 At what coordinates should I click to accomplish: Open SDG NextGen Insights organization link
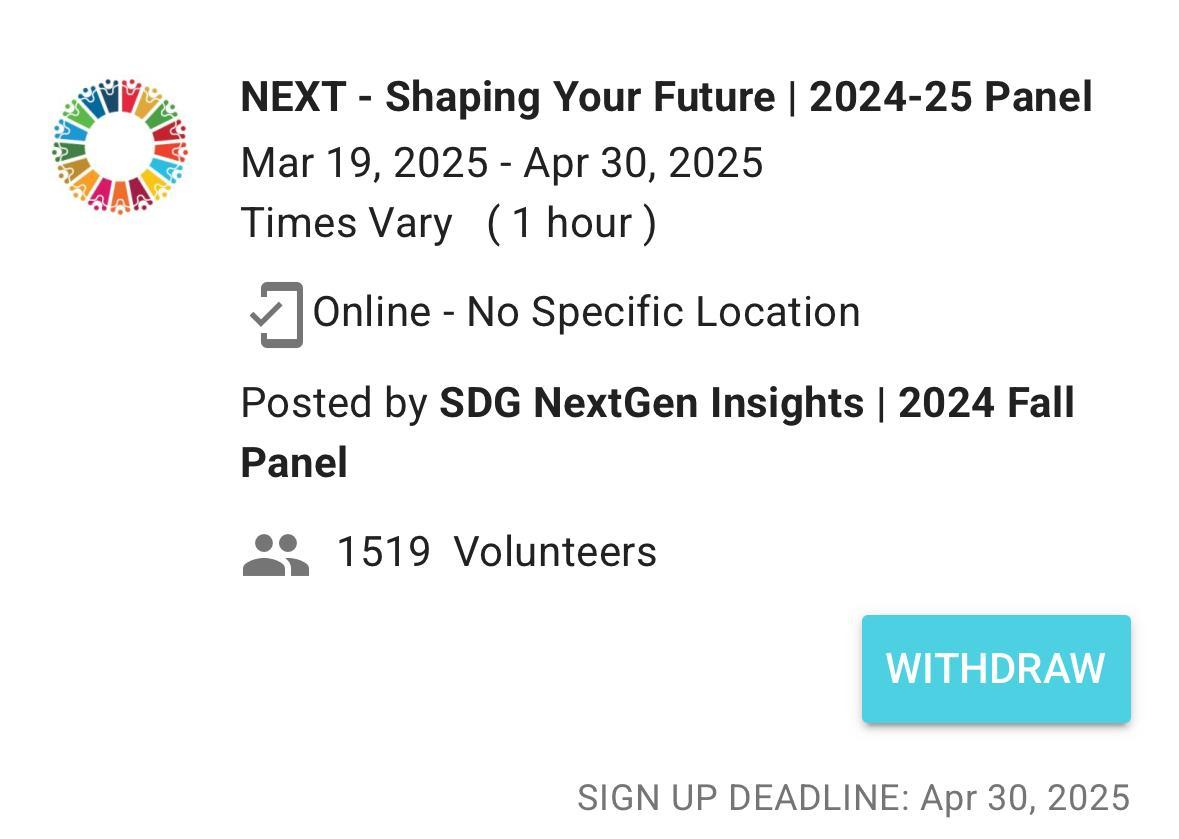(651, 404)
